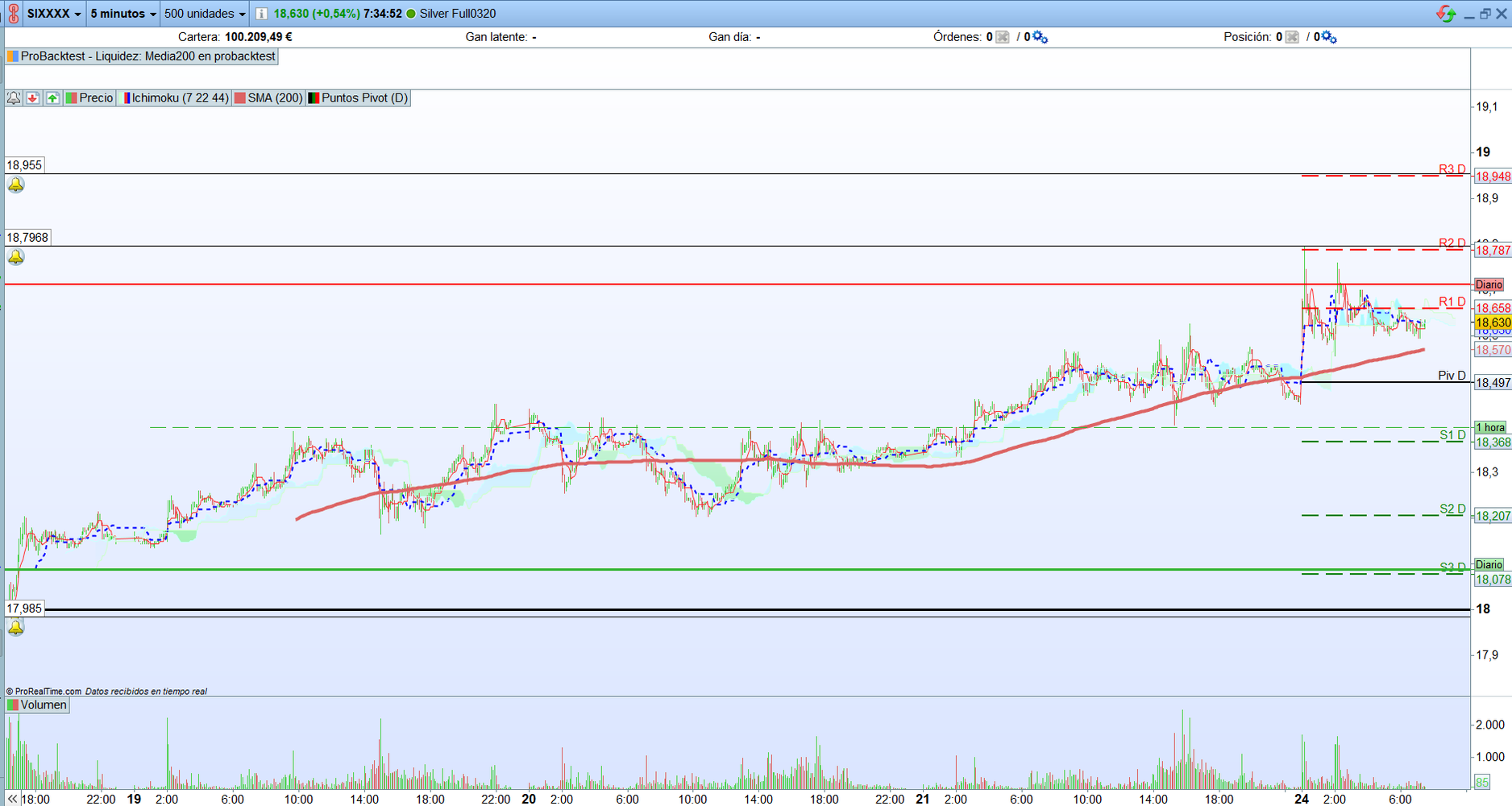
Task: Click the 17,9 price axis label
Action: coord(1487,655)
